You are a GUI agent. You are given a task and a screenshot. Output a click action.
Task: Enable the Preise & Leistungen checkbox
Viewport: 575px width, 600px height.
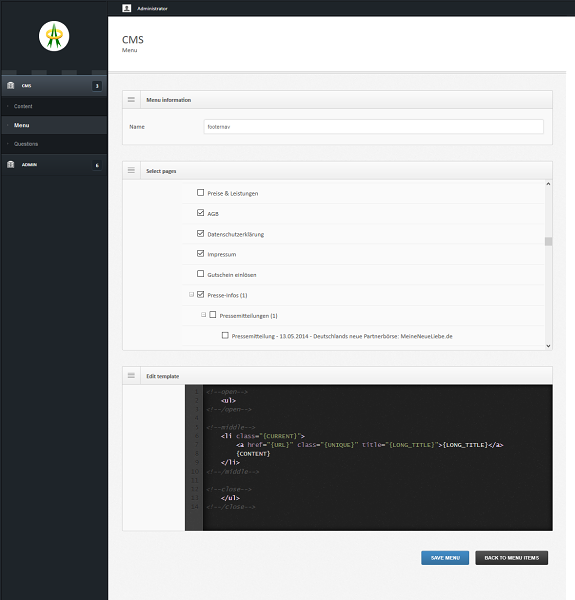tap(200, 192)
